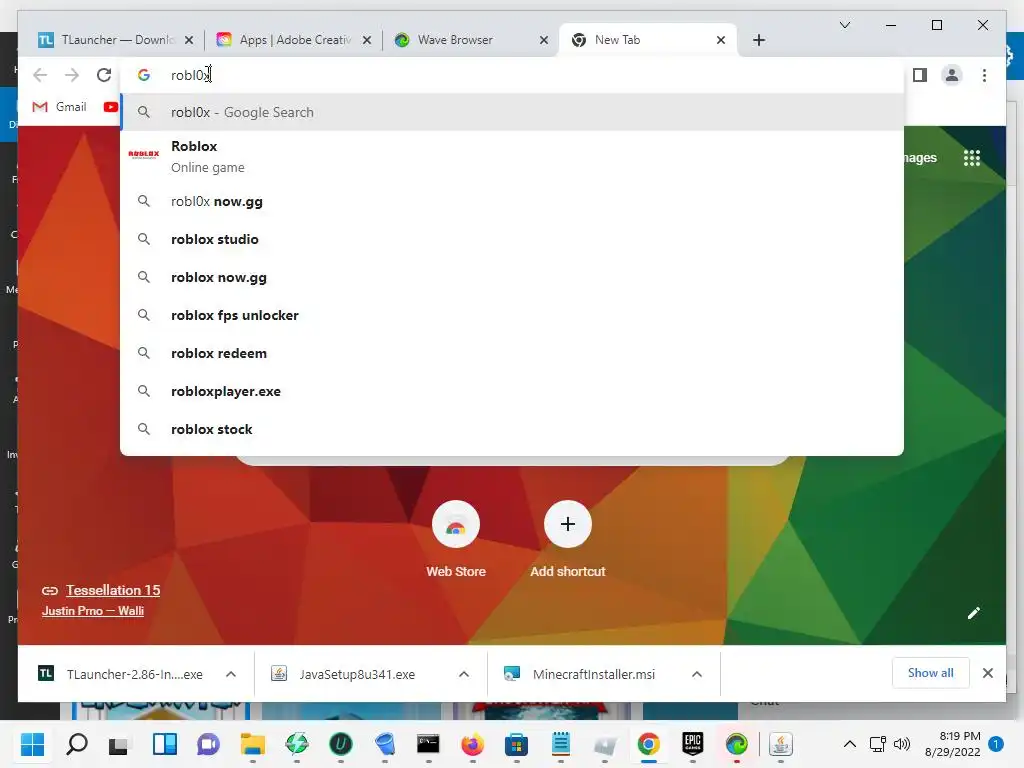The width and height of the screenshot is (1024, 768).
Task: Close the TLauncher tab
Action: [x=189, y=40]
